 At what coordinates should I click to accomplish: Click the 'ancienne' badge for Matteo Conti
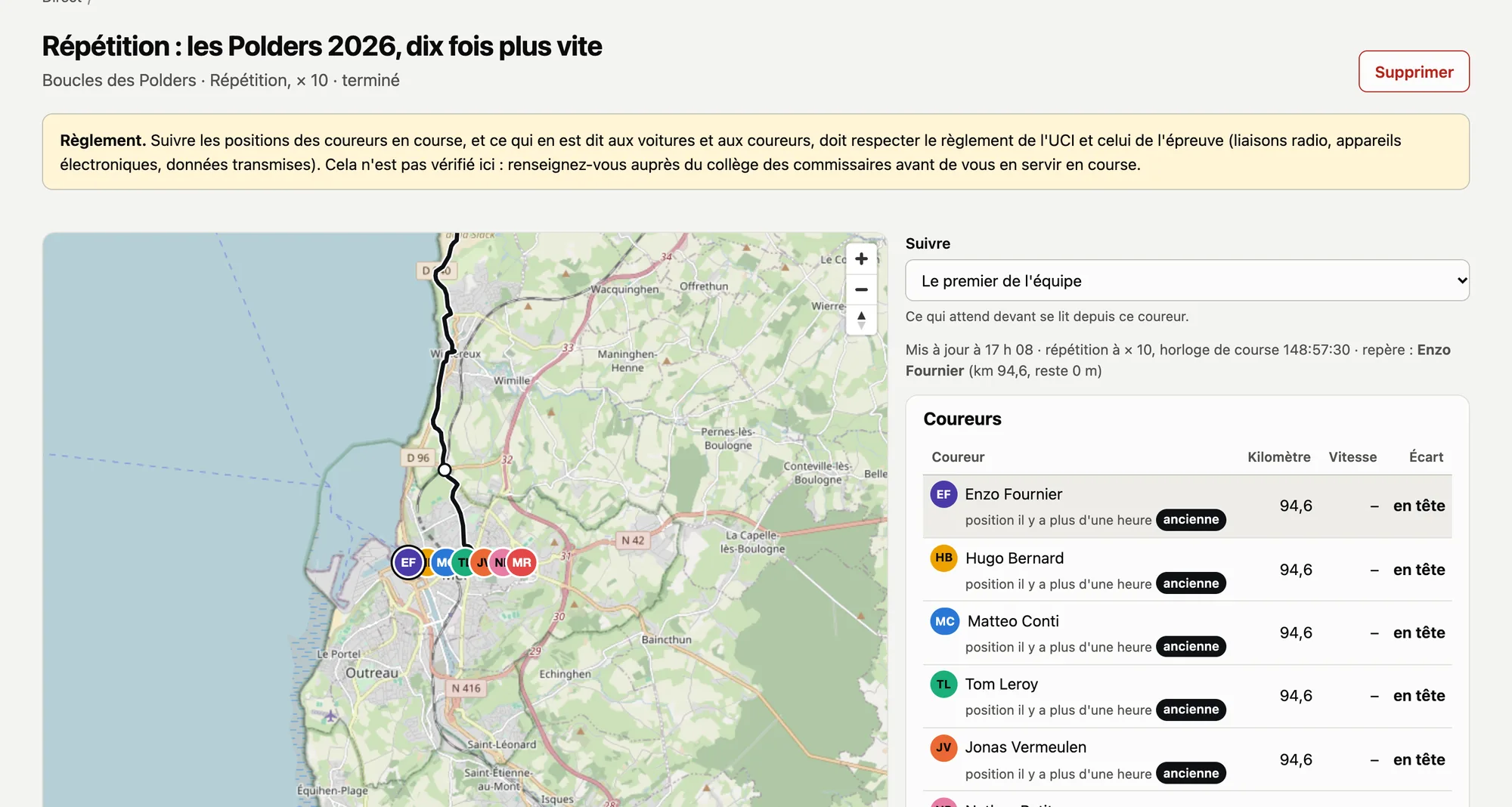pyautogui.click(x=1191, y=647)
